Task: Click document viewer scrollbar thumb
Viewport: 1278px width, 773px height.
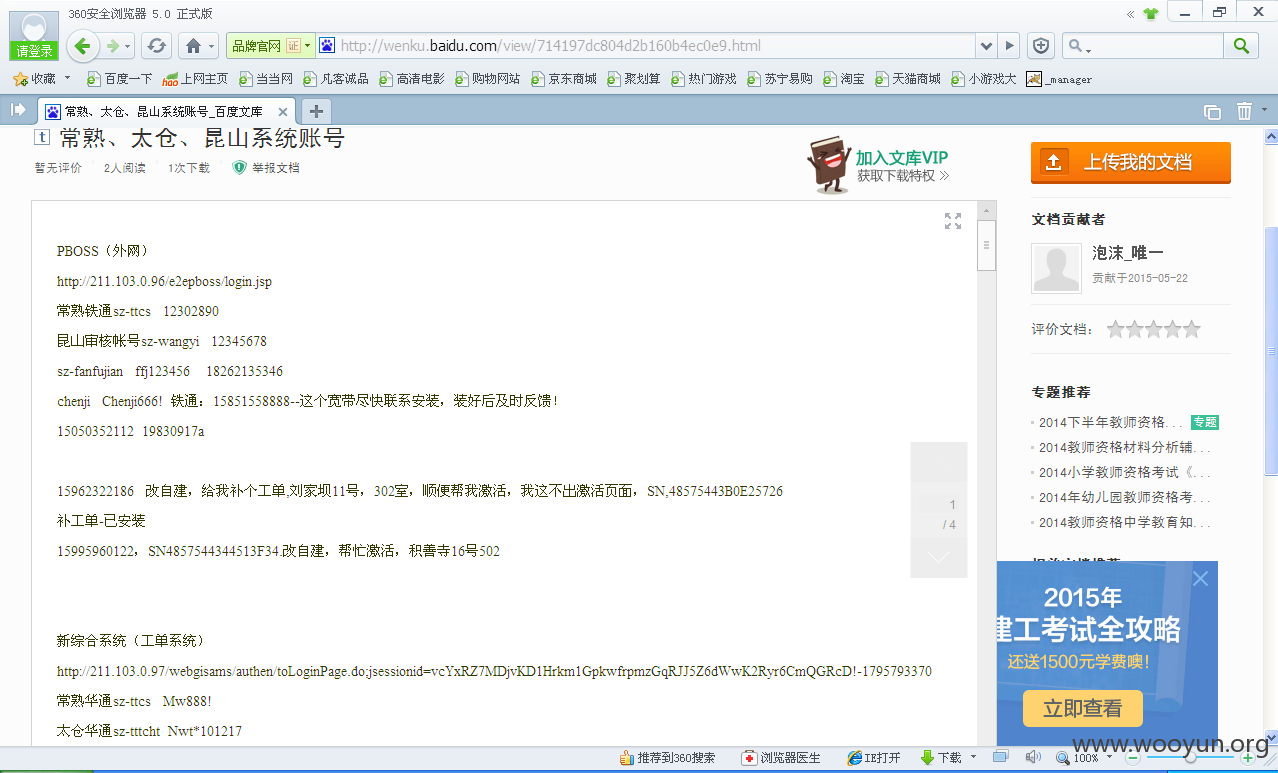Action: 987,246
